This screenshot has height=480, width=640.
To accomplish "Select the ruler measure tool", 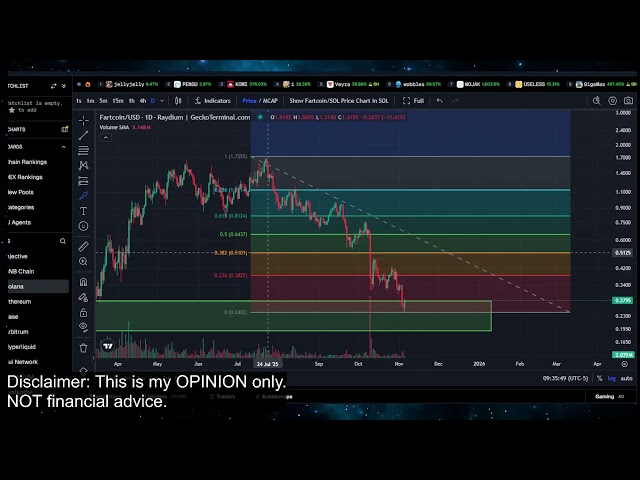I will pyautogui.click(x=84, y=245).
